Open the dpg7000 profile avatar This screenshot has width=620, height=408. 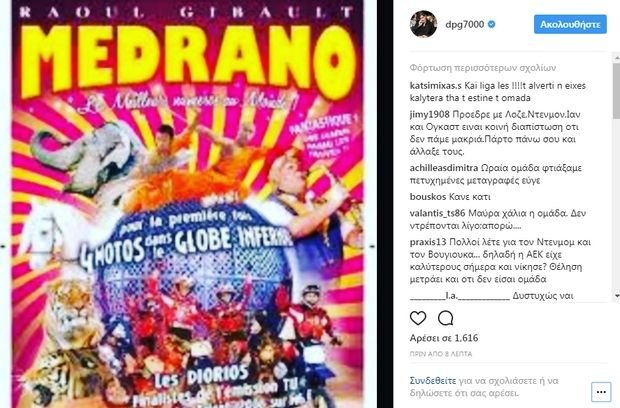coord(423,24)
